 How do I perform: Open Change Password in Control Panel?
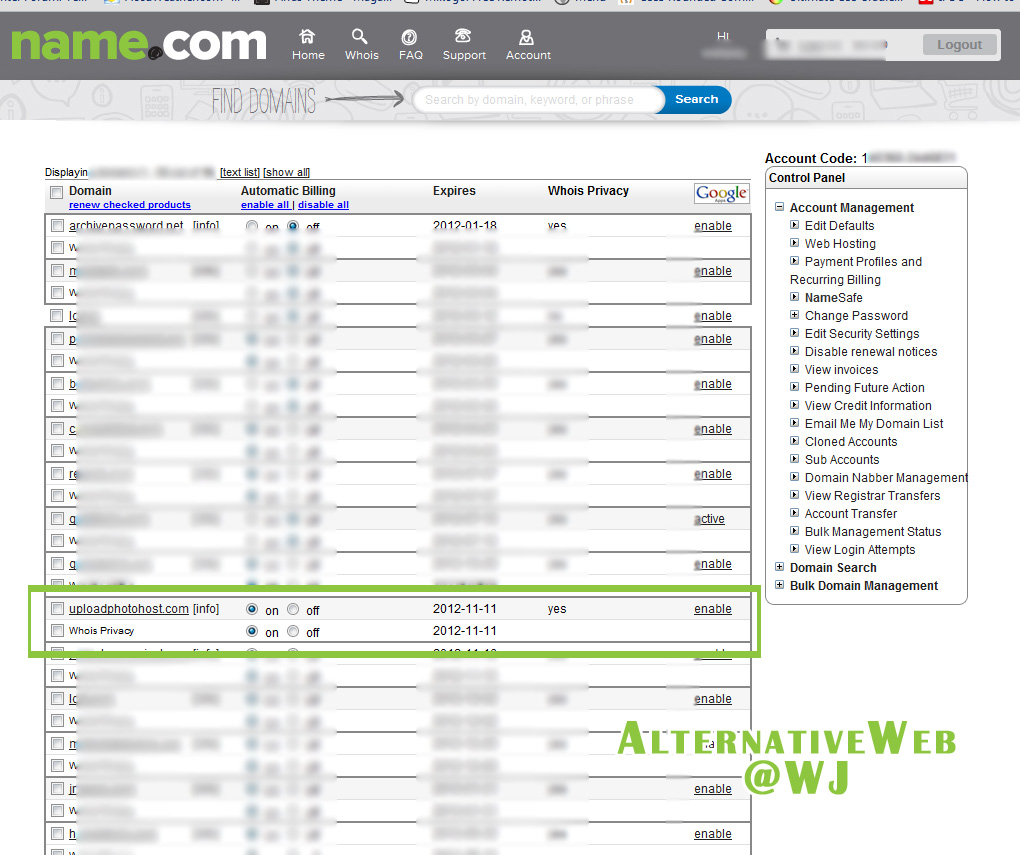pyautogui.click(x=856, y=315)
